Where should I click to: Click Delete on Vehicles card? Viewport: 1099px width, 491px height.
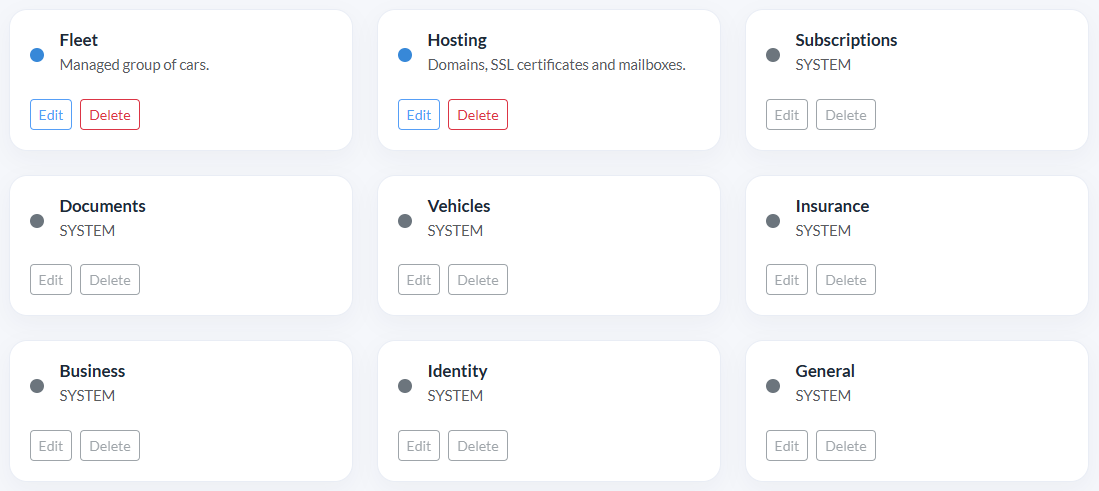(x=478, y=280)
